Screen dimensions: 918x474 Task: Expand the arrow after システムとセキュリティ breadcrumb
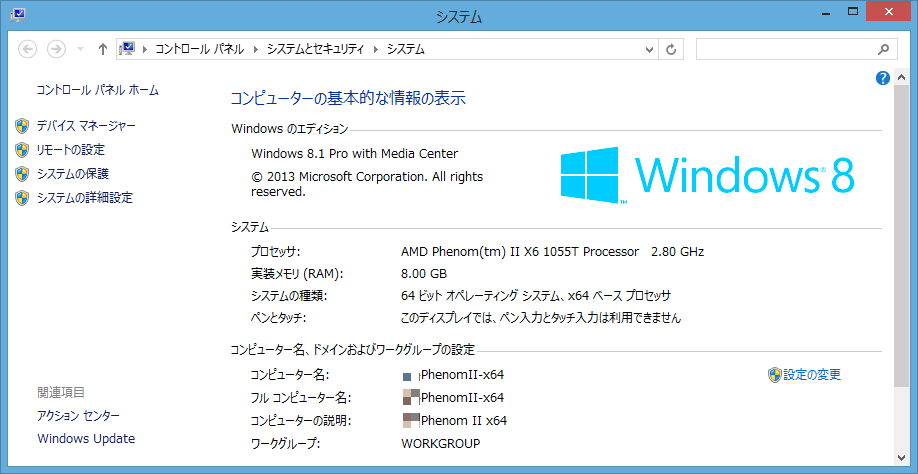(375, 50)
